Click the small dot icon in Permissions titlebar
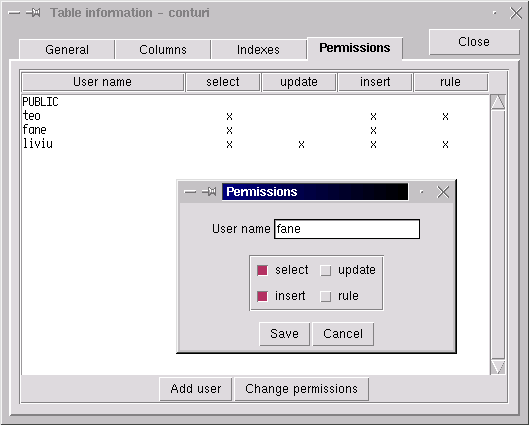Viewport: 529px width, 425px height. click(422, 192)
